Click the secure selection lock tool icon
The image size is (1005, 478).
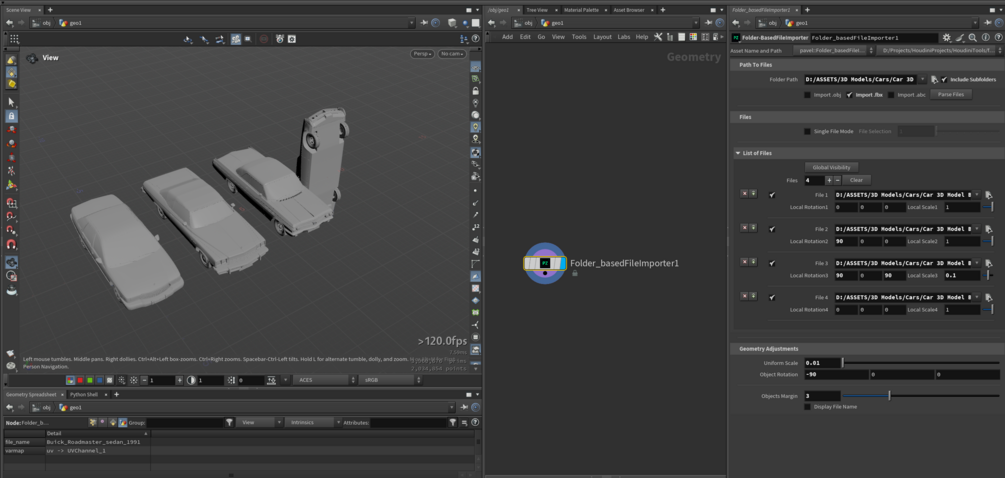tap(11, 116)
